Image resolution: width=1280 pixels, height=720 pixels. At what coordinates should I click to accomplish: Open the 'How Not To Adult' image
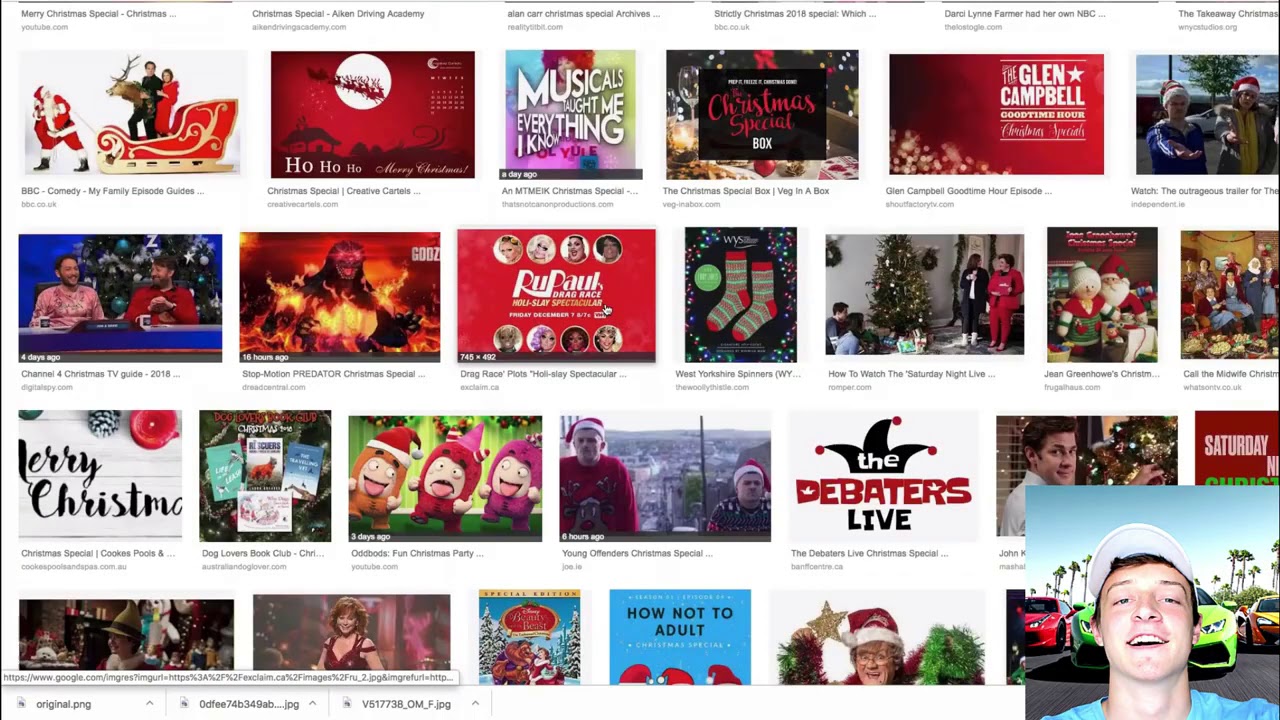tap(680, 637)
